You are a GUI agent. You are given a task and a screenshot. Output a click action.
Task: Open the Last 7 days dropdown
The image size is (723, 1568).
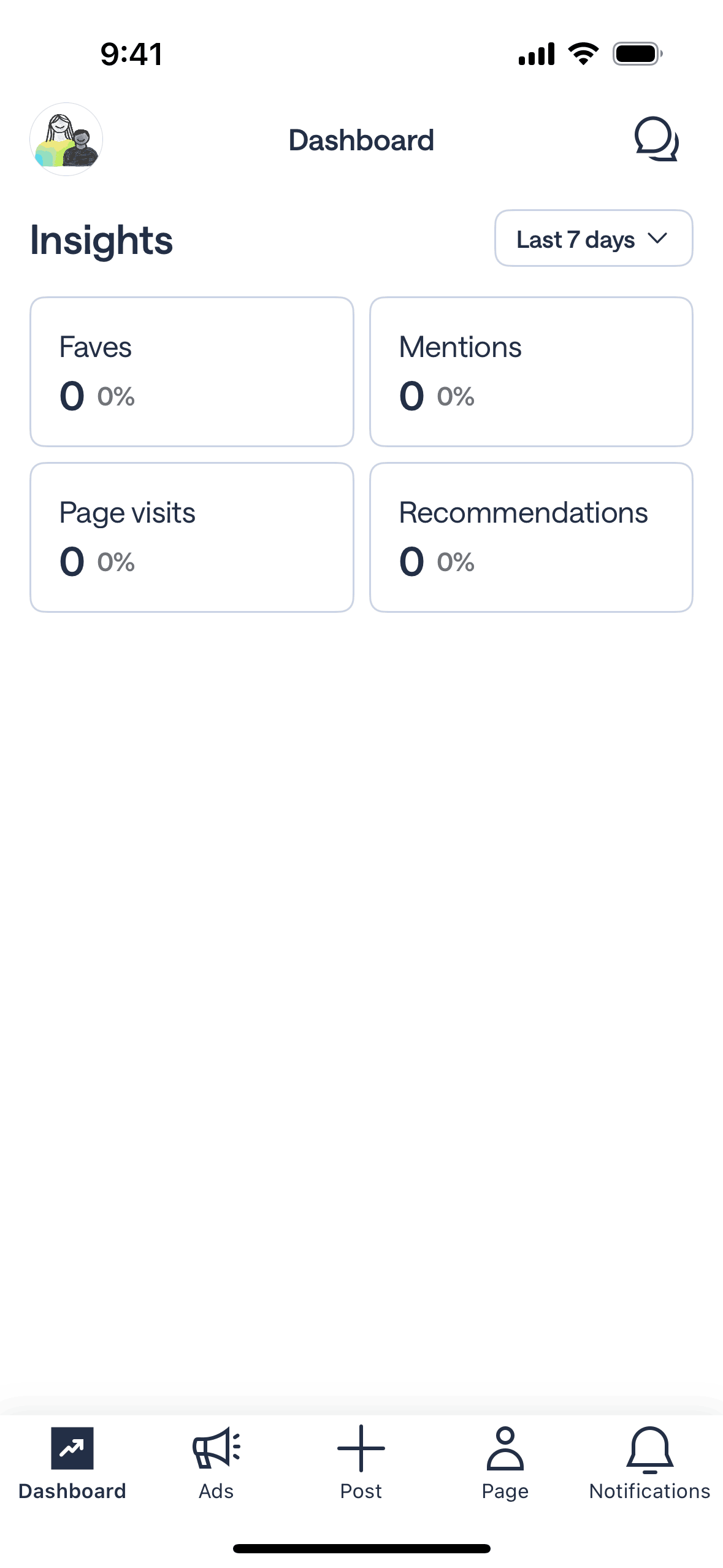click(592, 239)
